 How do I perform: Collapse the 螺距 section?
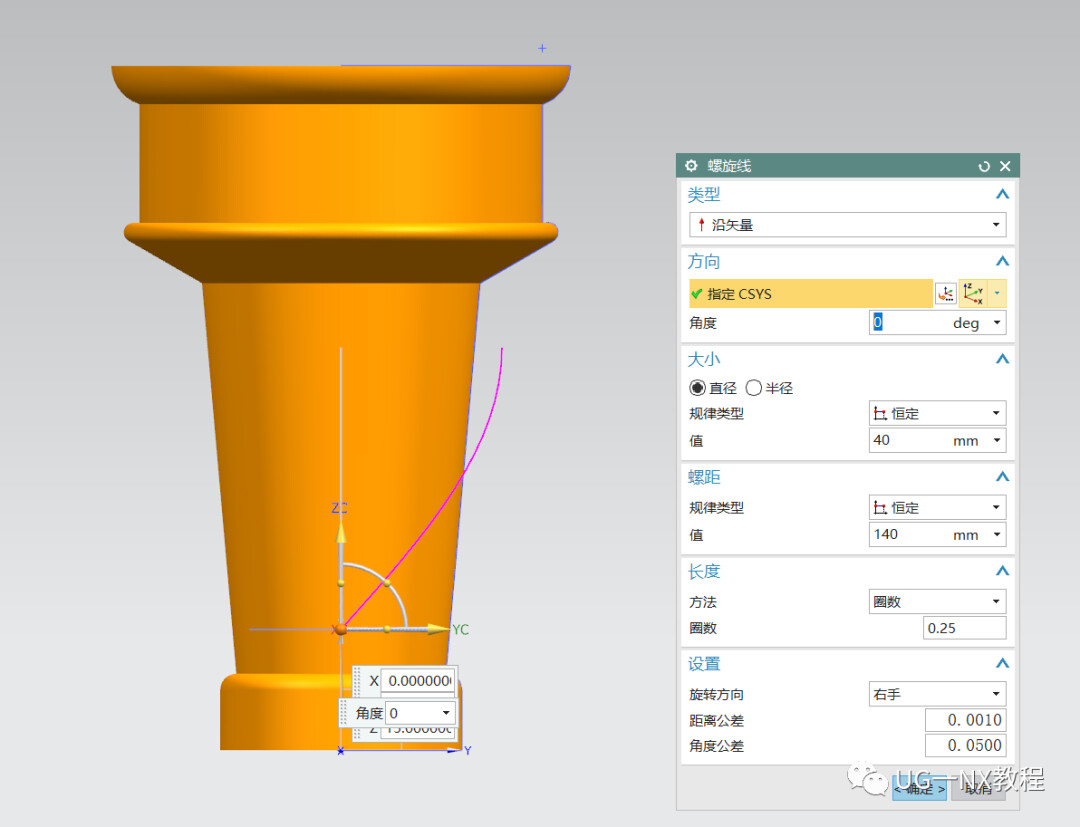coord(1002,477)
